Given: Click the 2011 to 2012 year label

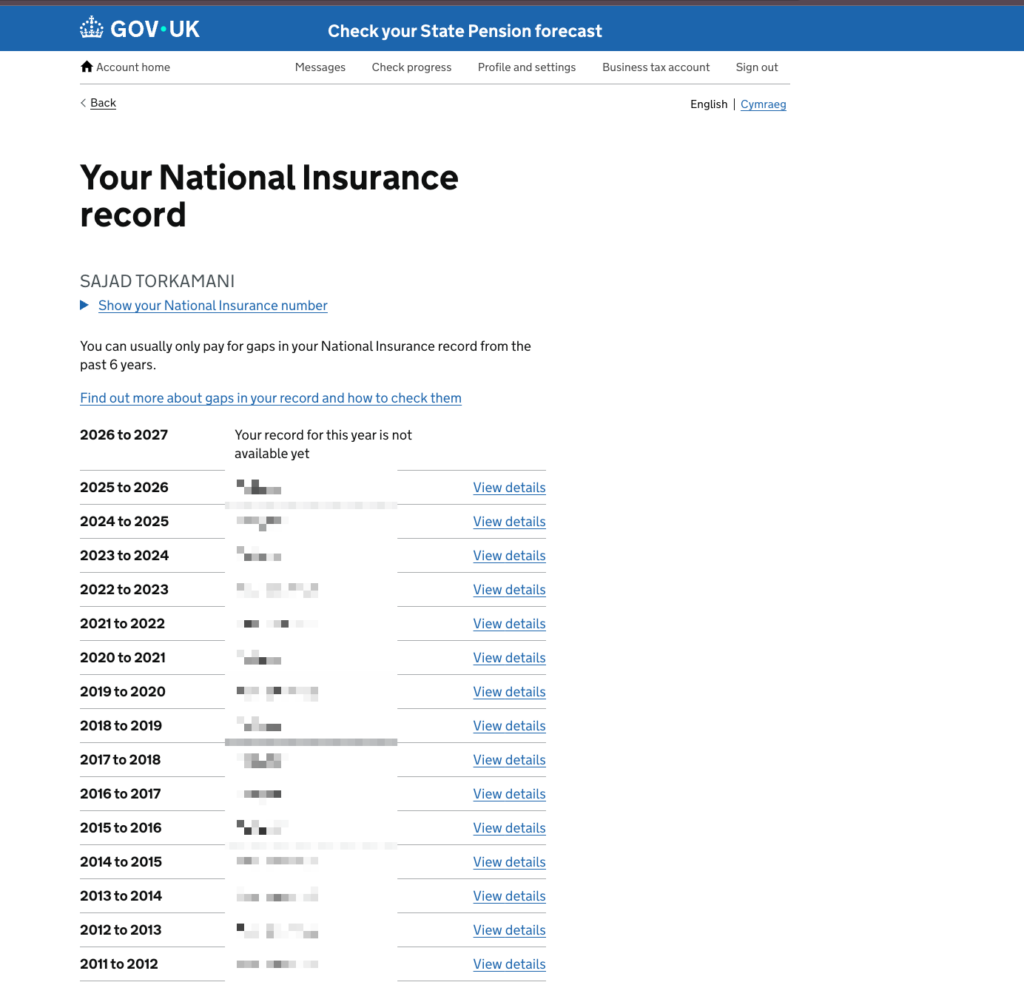Looking at the screenshot, I should (x=119, y=963).
